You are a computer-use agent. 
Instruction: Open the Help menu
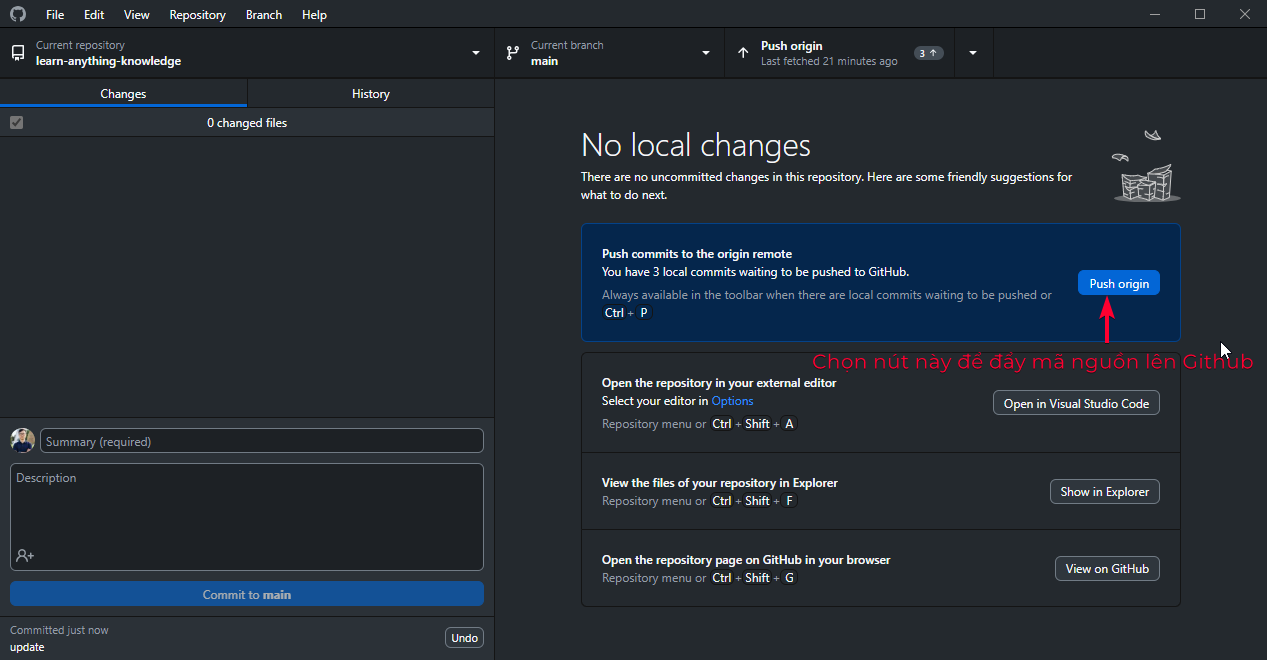pos(314,15)
